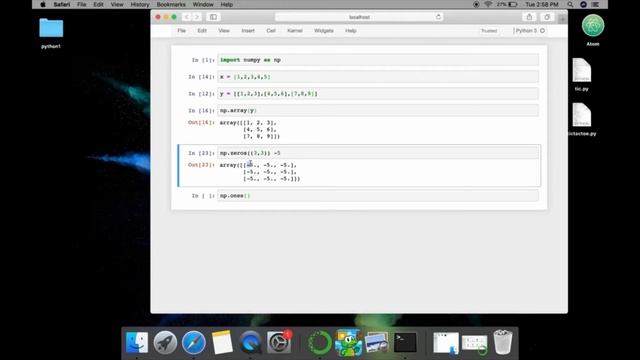Click the Out[16] array output
Viewport: 640px width, 360px height.
250,129
